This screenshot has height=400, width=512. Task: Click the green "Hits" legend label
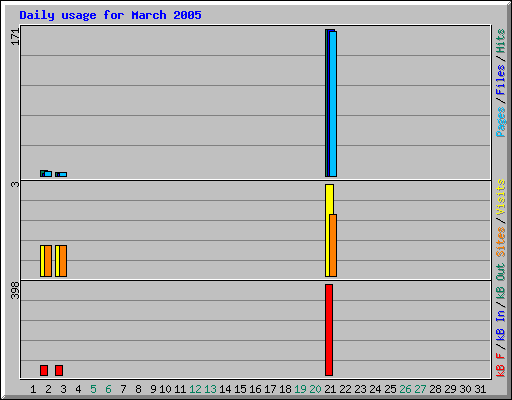point(500,41)
